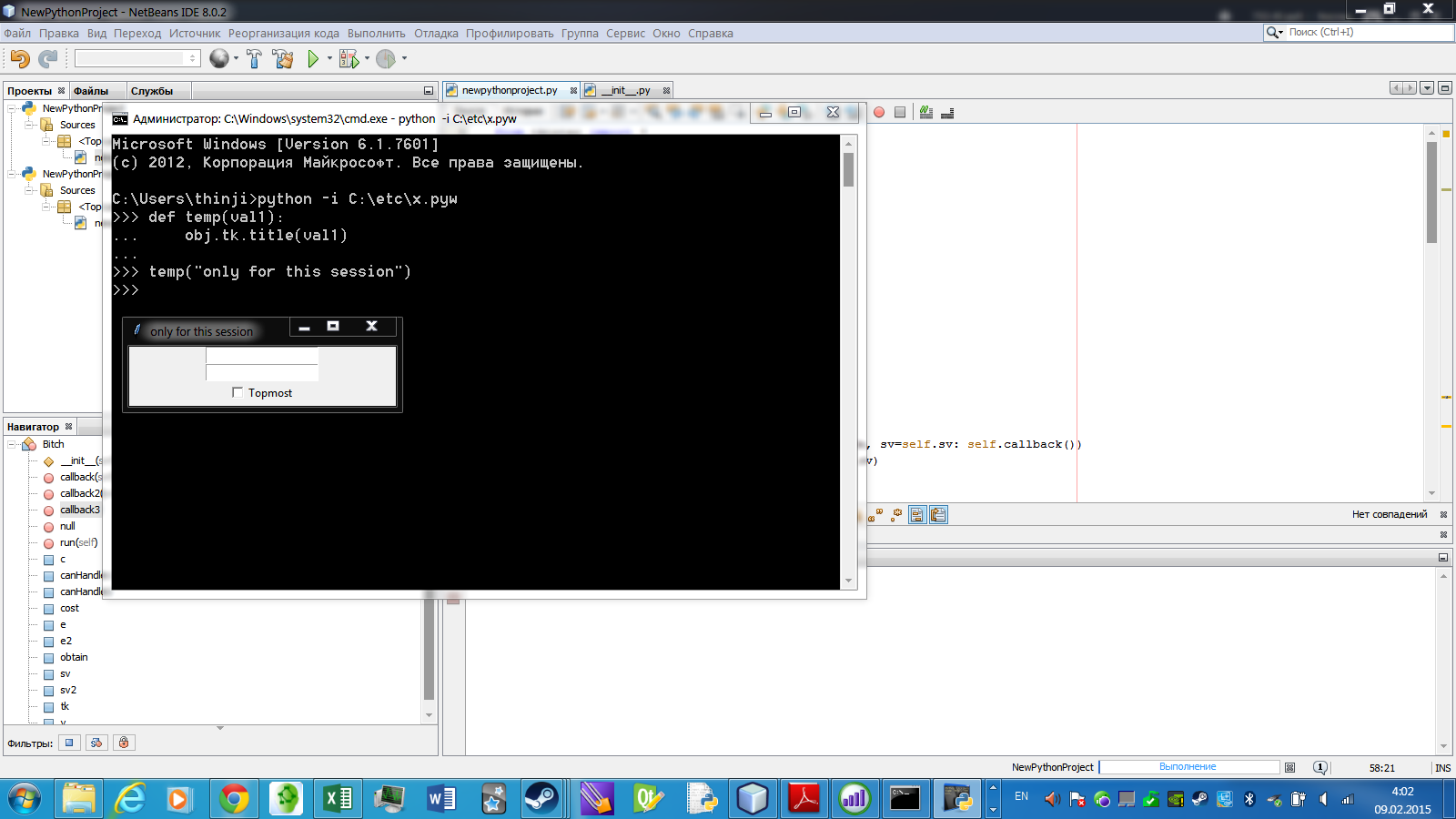This screenshot has width=1456, height=819.
Task: Open the Run Project dropdown arrow
Action: [x=329, y=59]
